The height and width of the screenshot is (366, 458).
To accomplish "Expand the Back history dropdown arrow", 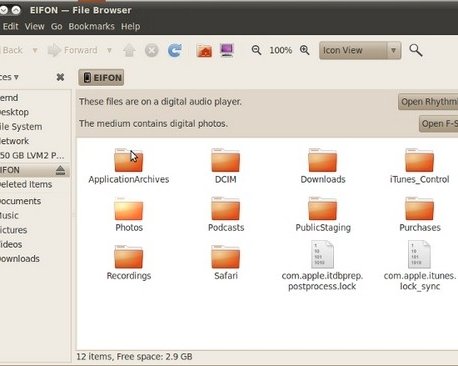I will (35, 51).
